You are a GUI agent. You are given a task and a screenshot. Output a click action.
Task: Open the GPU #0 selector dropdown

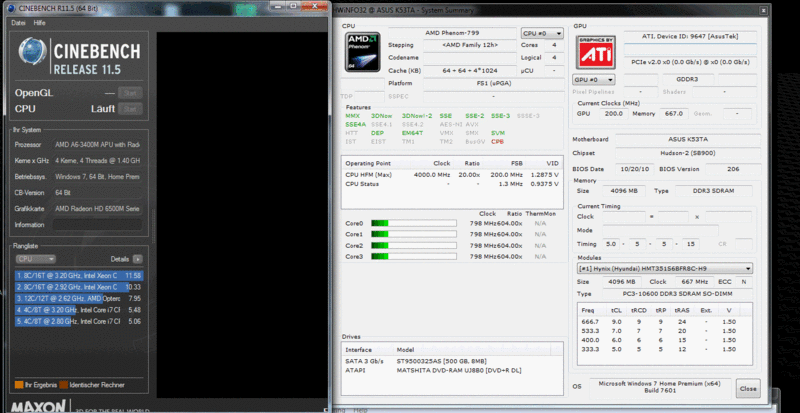pos(594,80)
